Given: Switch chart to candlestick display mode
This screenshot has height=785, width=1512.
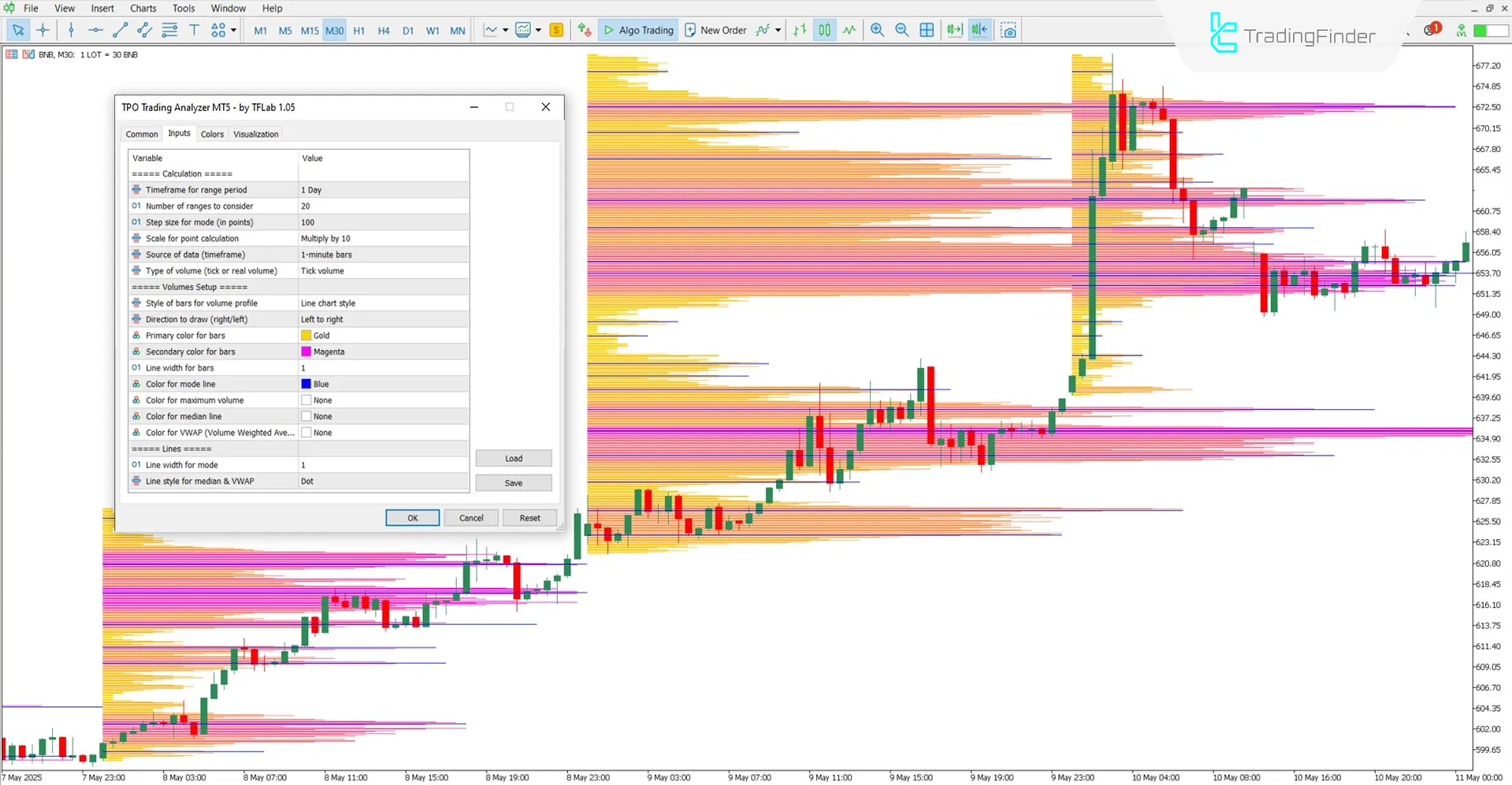Looking at the screenshot, I should click(x=824, y=30).
